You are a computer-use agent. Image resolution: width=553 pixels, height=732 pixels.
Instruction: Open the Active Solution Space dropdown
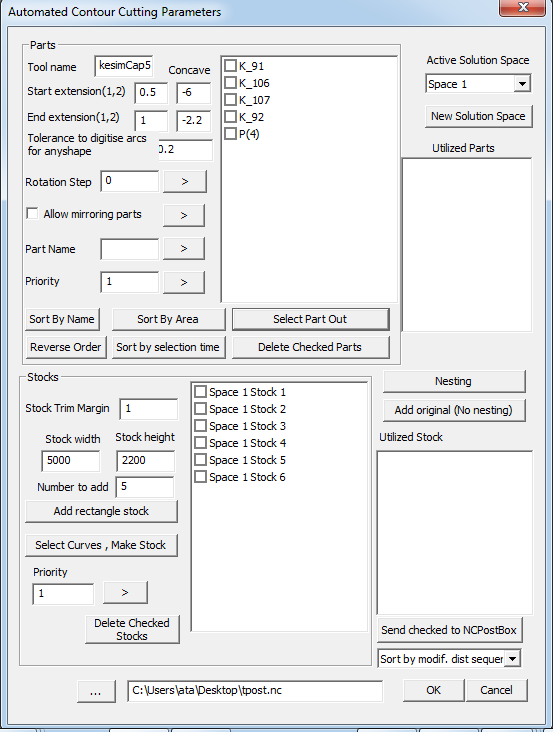(x=522, y=84)
